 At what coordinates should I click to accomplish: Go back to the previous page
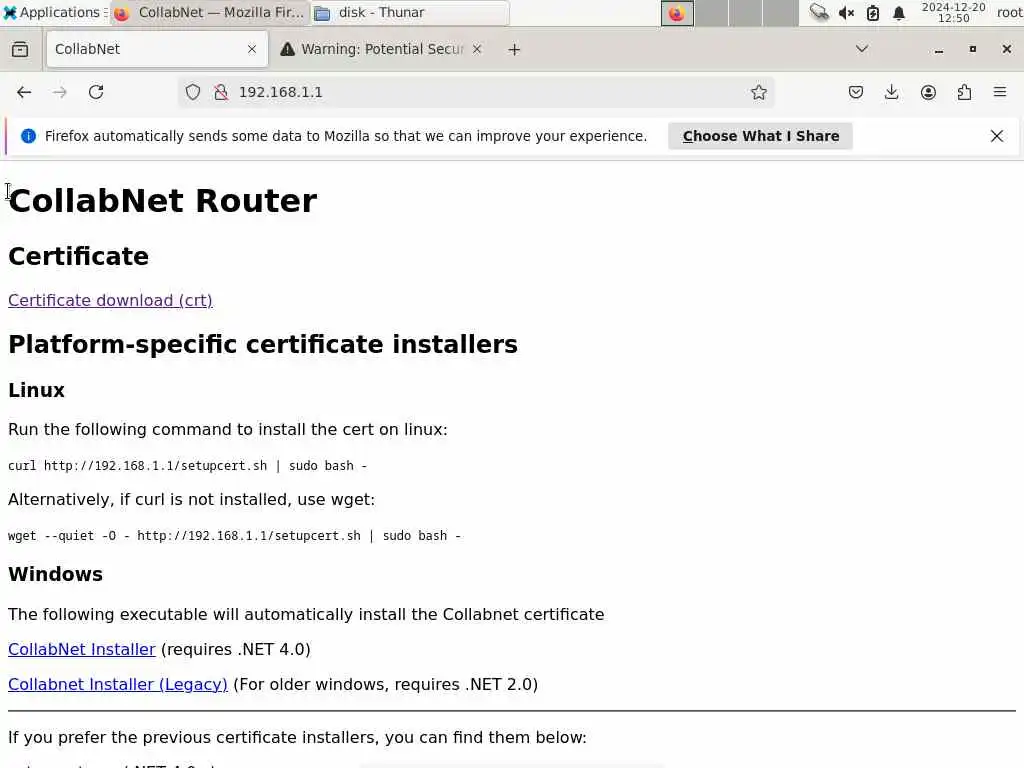(x=24, y=92)
